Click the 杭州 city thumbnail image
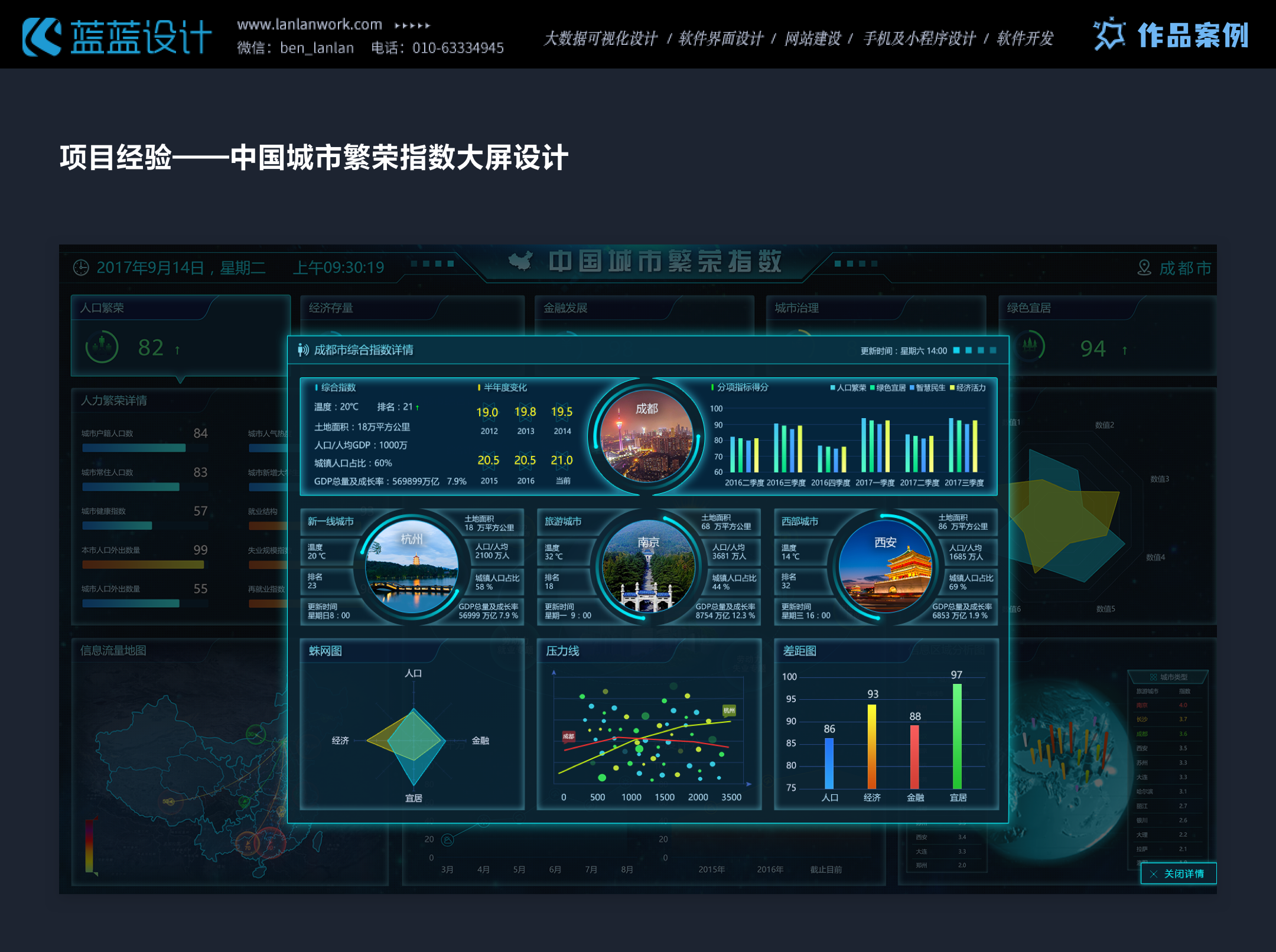Screen dimensions: 1276x952 [x=412, y=567]
